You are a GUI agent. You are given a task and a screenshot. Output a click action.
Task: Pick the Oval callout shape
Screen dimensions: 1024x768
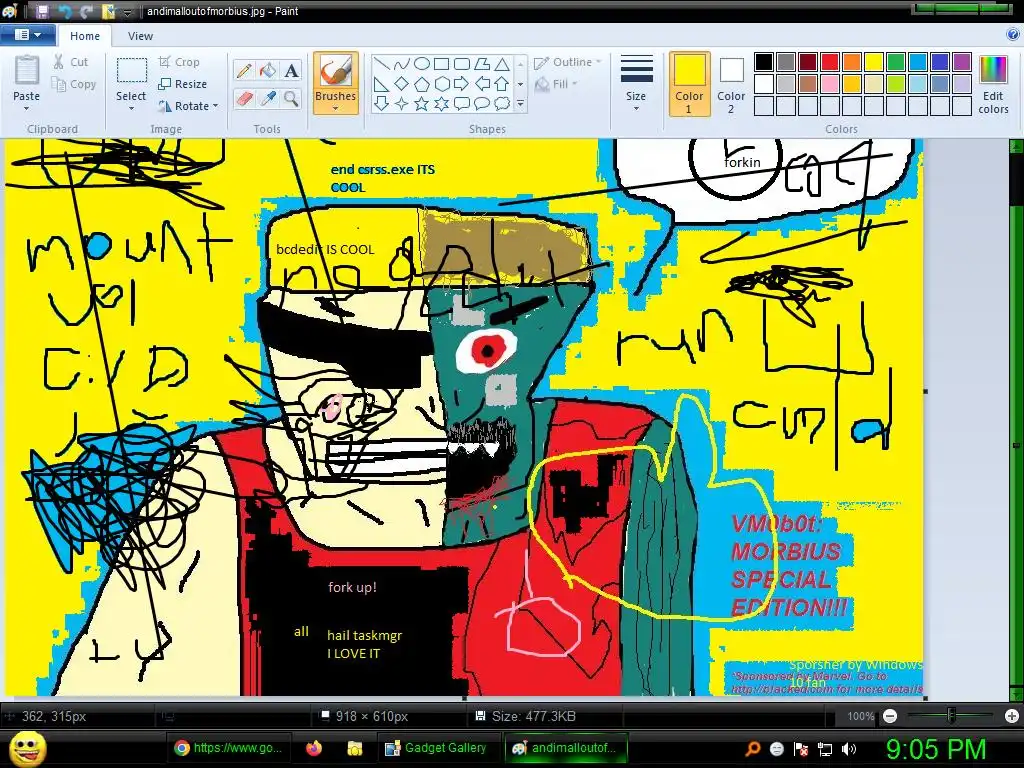pos(482,103)
